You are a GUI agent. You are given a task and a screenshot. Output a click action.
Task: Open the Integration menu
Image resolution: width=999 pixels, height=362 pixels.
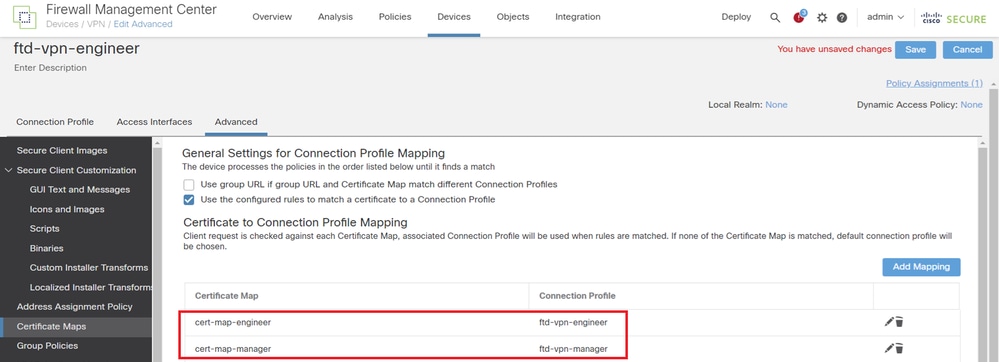(577, 17)
